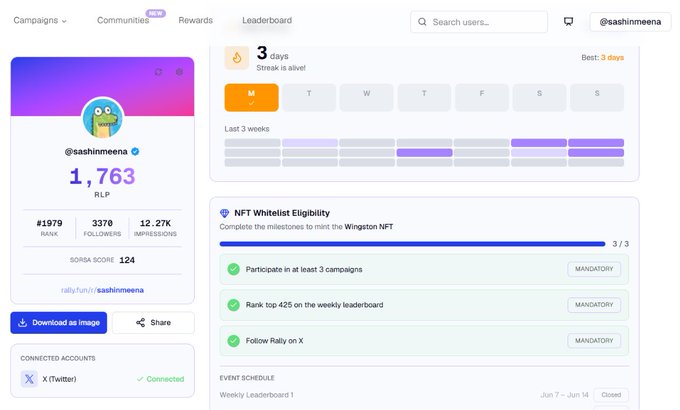Switch to the Leaderboard page
The width and height of the screenshot is (680, 410).
click(x=267, y=20)
